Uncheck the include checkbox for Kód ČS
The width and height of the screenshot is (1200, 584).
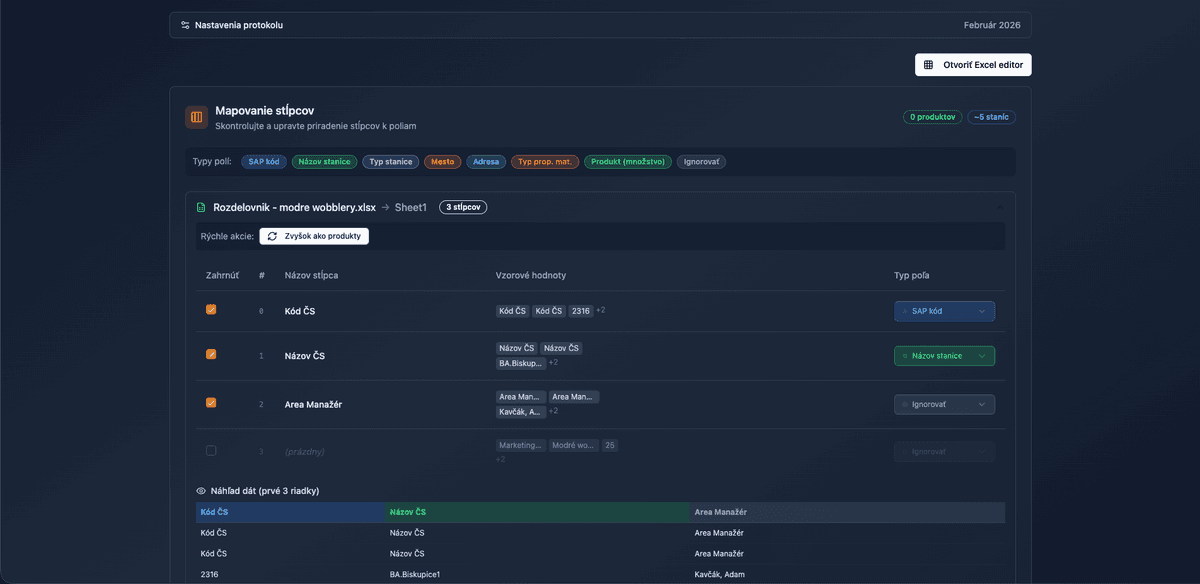point(211,310)
